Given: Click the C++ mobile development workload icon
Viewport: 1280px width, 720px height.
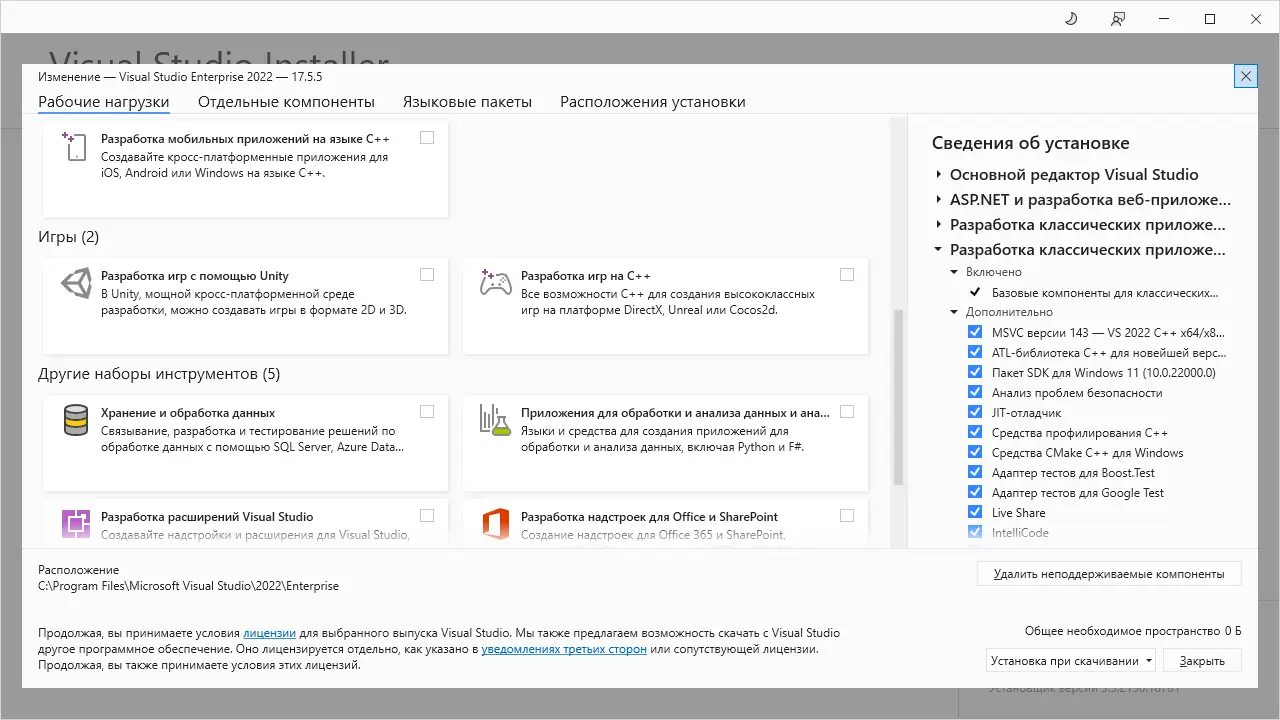Looking at the screenshot, I should pos(76,146).
